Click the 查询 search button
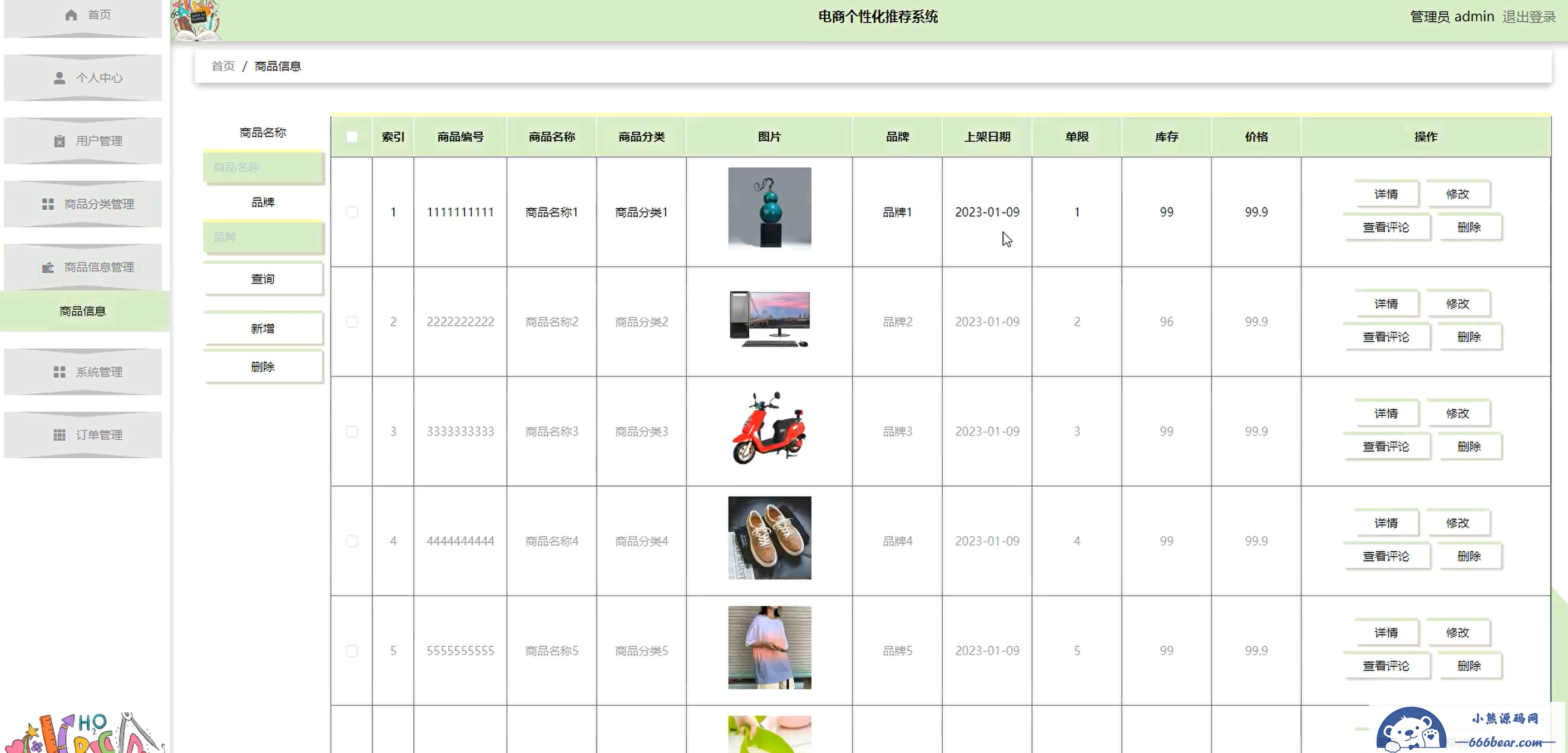The height and width of the screenshot is (753, 1568). (263, 279)
